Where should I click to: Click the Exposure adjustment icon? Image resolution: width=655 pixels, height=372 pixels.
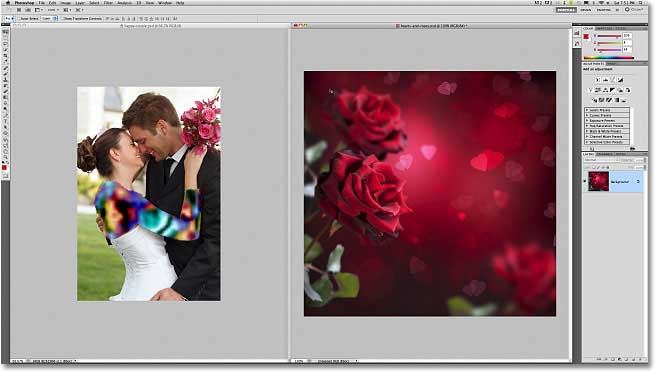click(x=620, y=80)
